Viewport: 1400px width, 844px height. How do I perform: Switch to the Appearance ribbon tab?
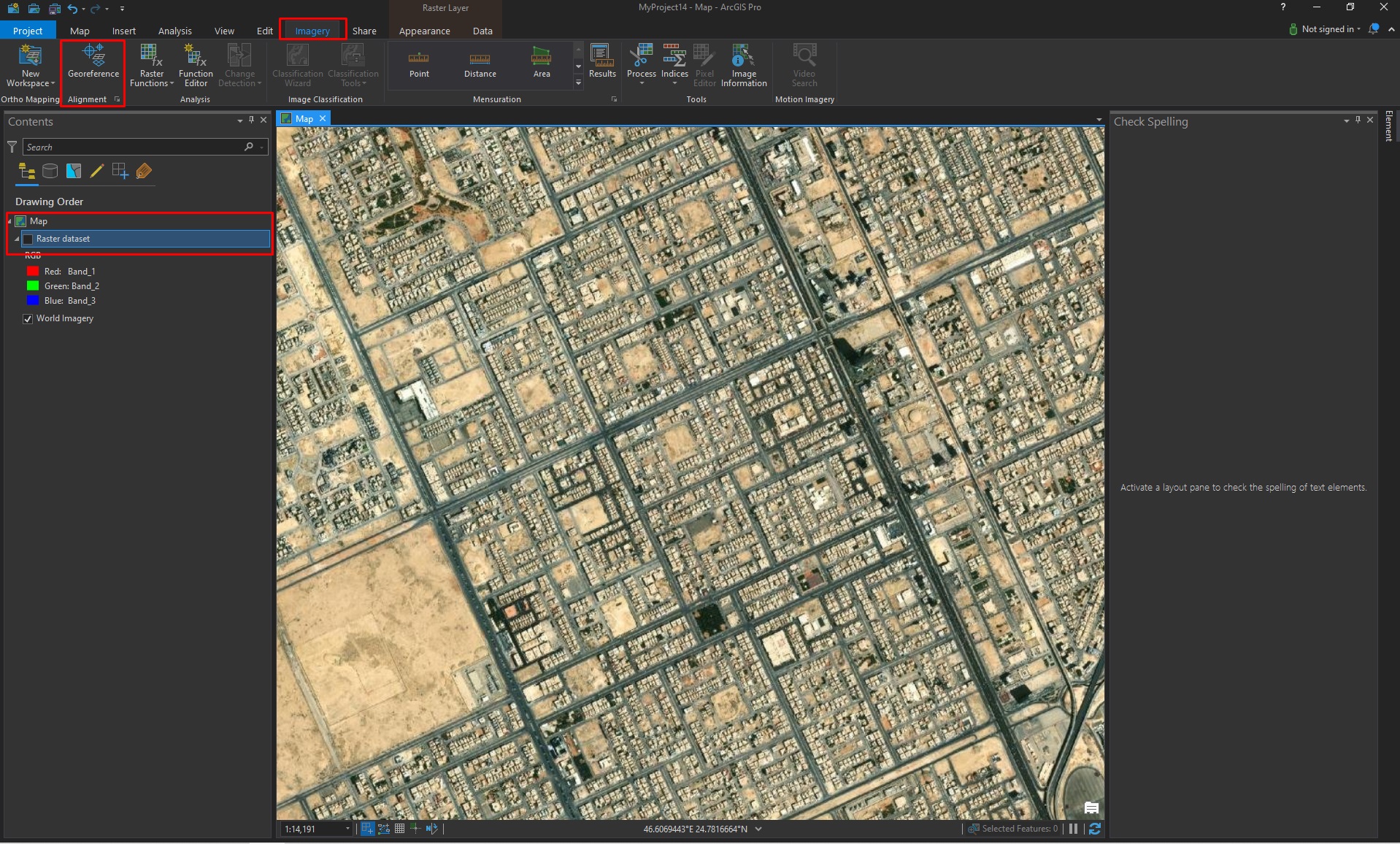coord(424,31)
